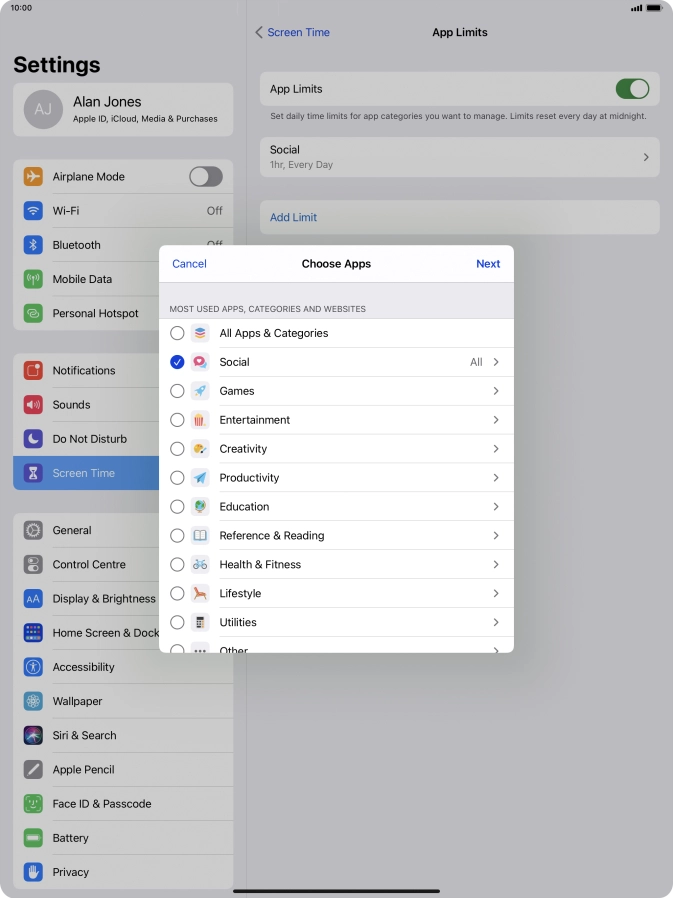Tap the Creativity palette icon
The height and width of the screenshot is (898, 673).
[x=200, y=449]
